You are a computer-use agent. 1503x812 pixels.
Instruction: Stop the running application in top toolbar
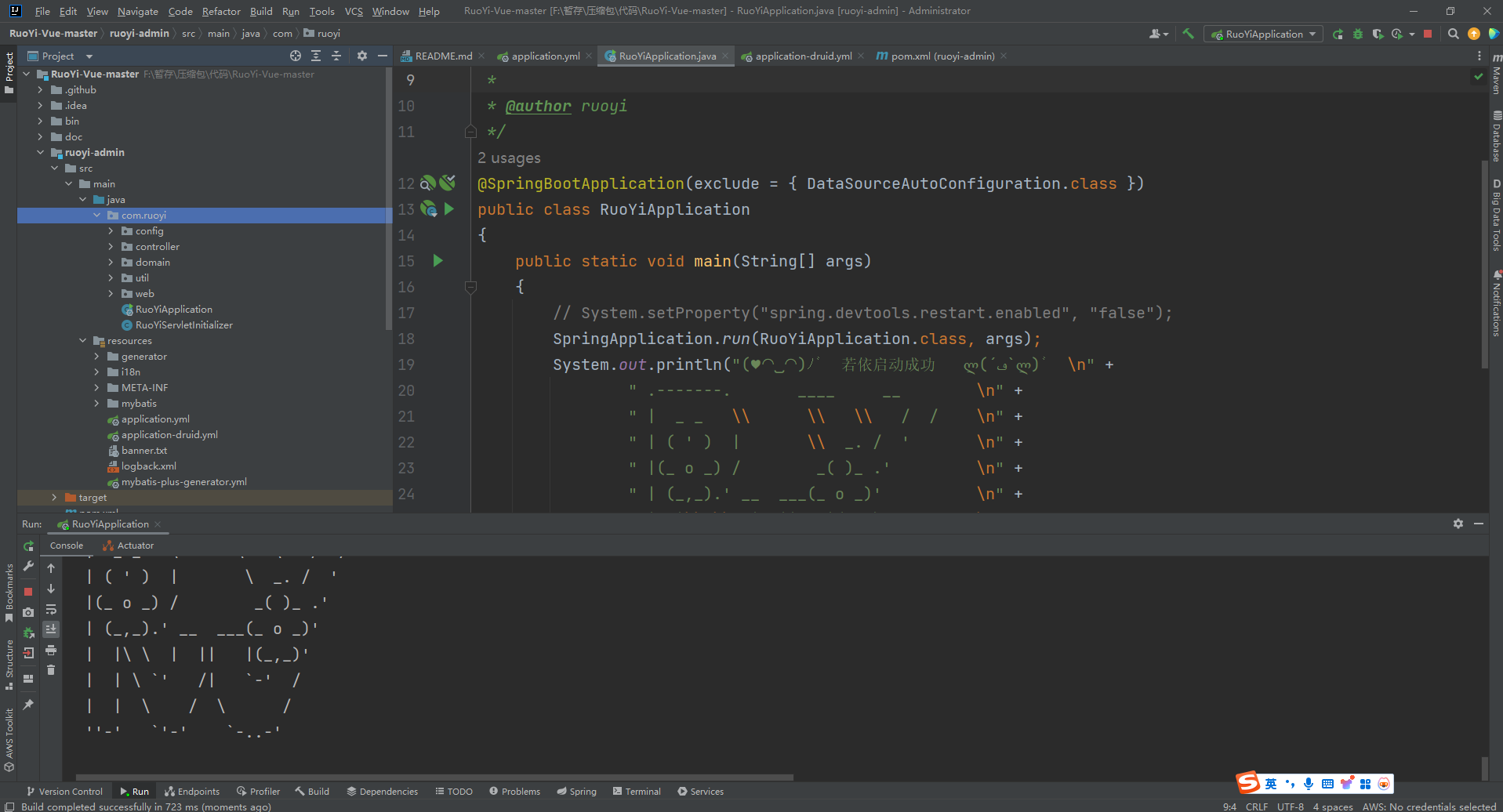tap(1428, 34)
